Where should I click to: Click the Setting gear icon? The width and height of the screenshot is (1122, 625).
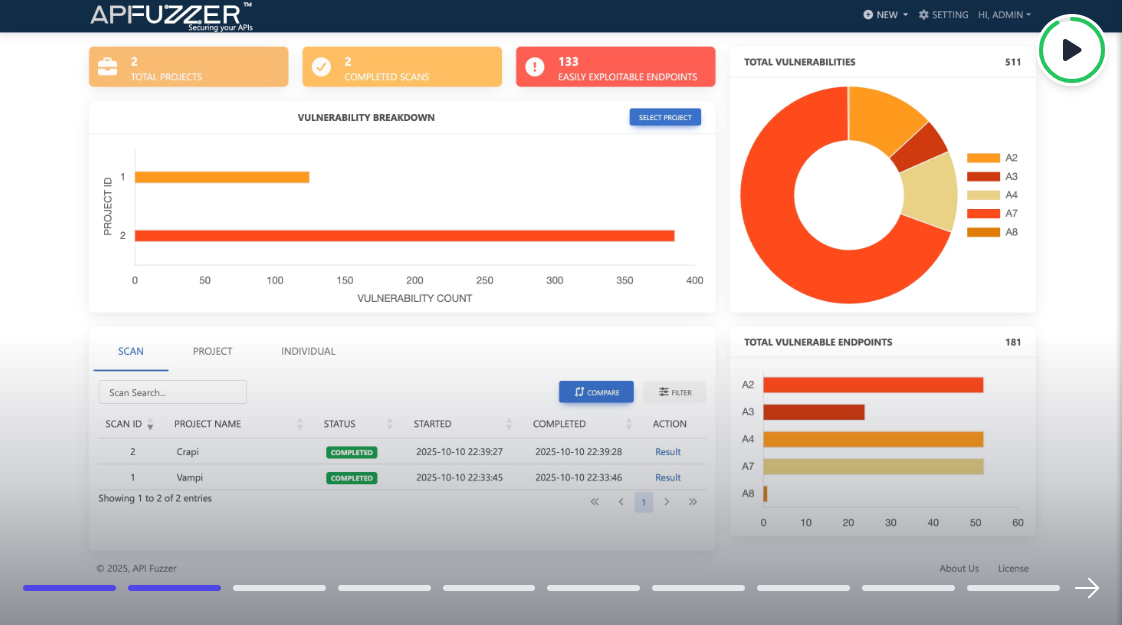tap(923, 15)
